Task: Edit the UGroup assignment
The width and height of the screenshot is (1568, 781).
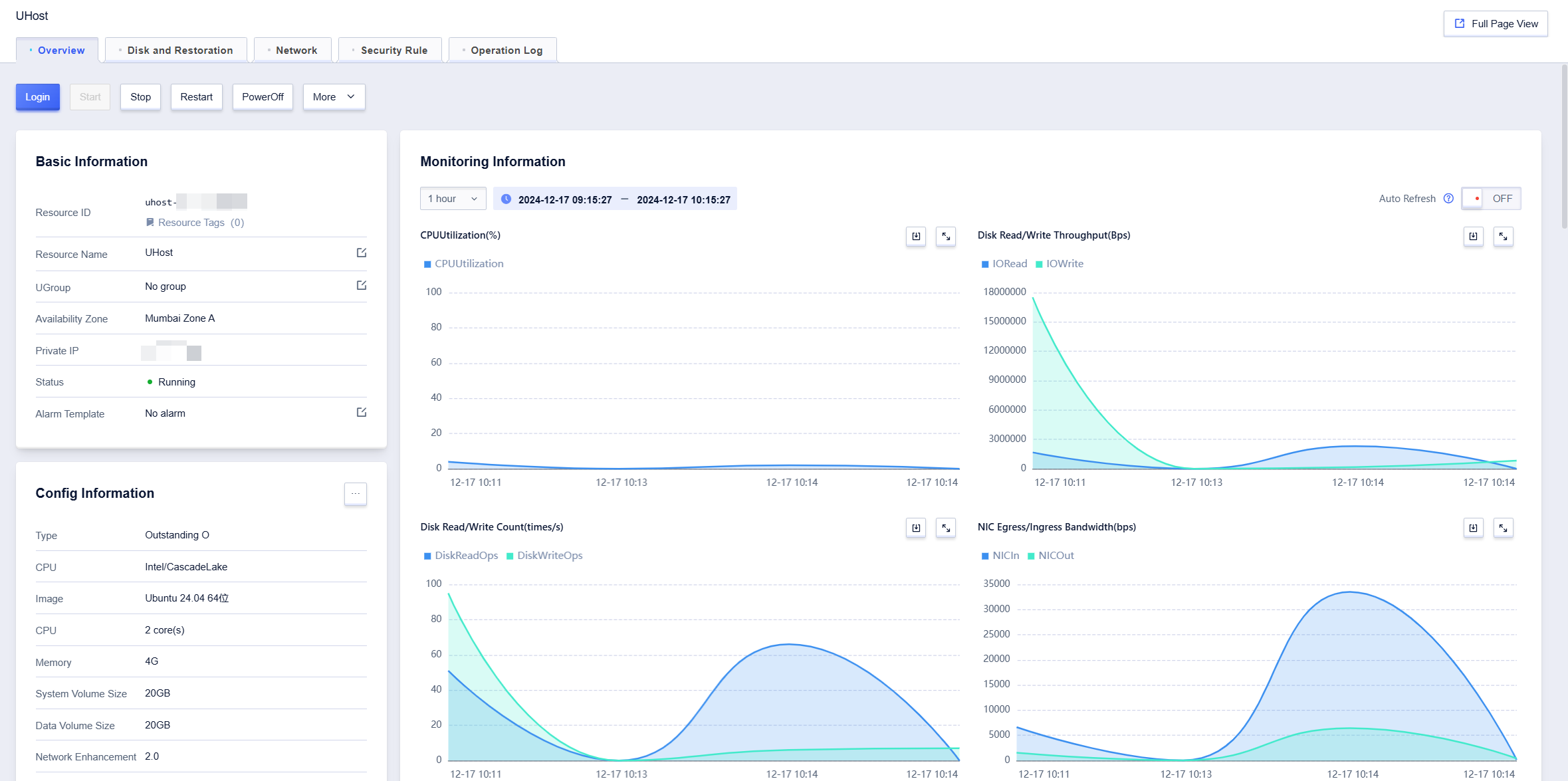Action: [x=362, y=285]
